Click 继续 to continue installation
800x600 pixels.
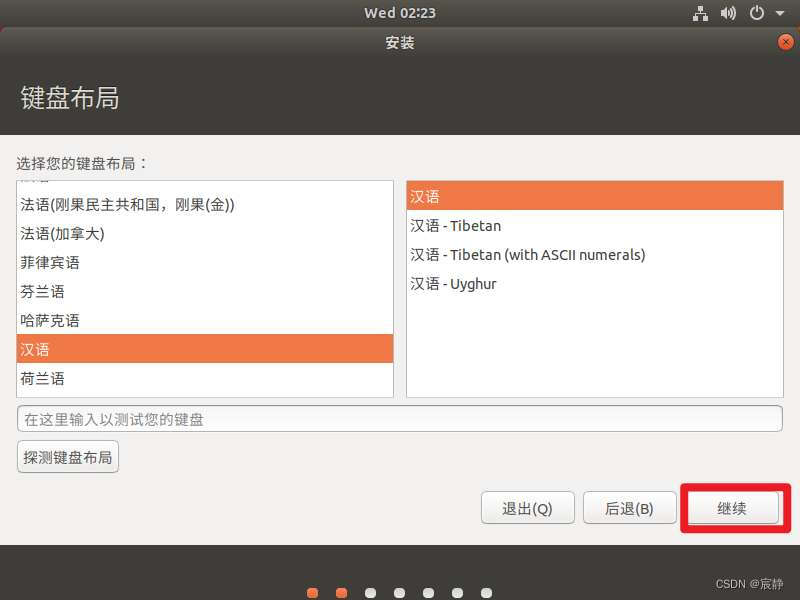pyautogui.click(x=733, y=508)
